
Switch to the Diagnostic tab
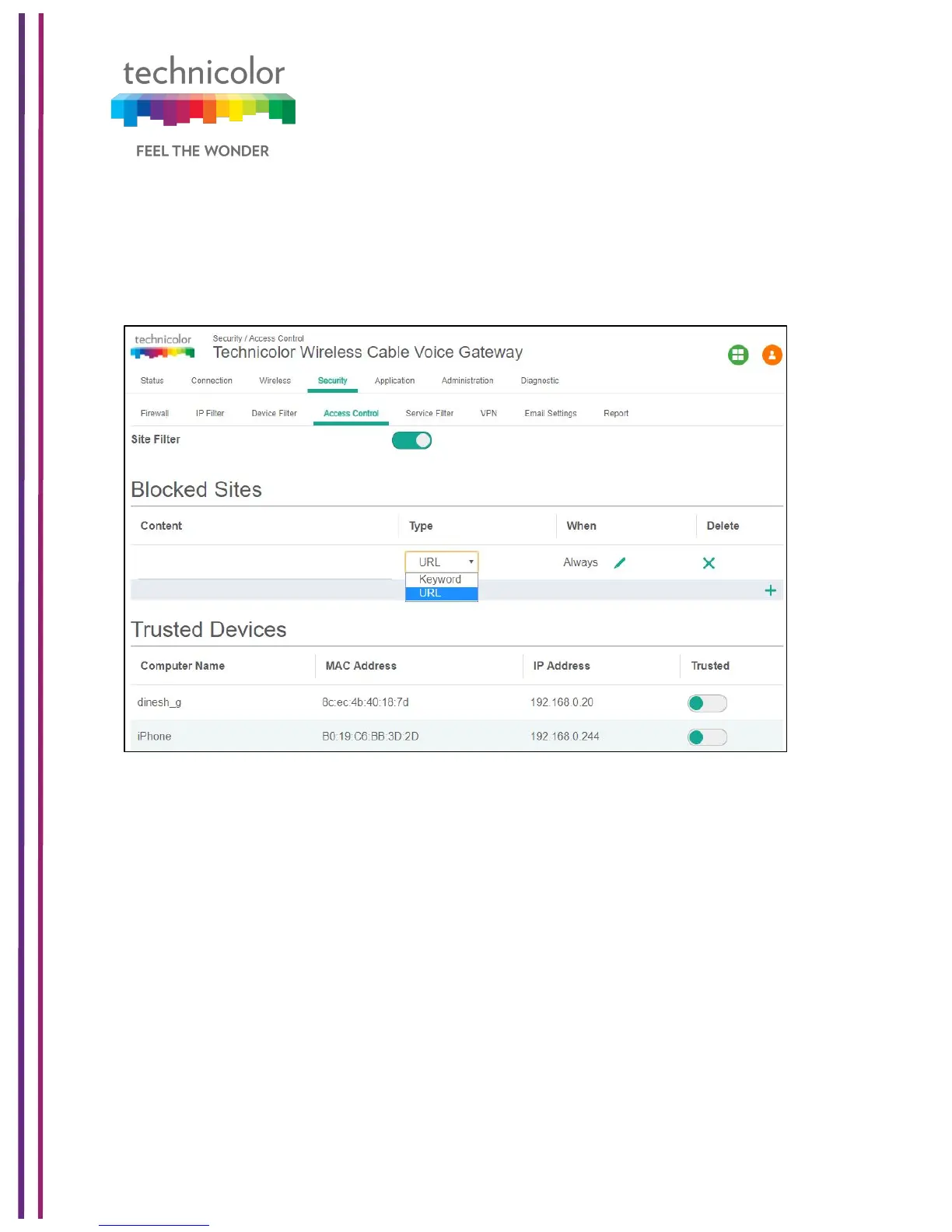(x=540, y=380)
